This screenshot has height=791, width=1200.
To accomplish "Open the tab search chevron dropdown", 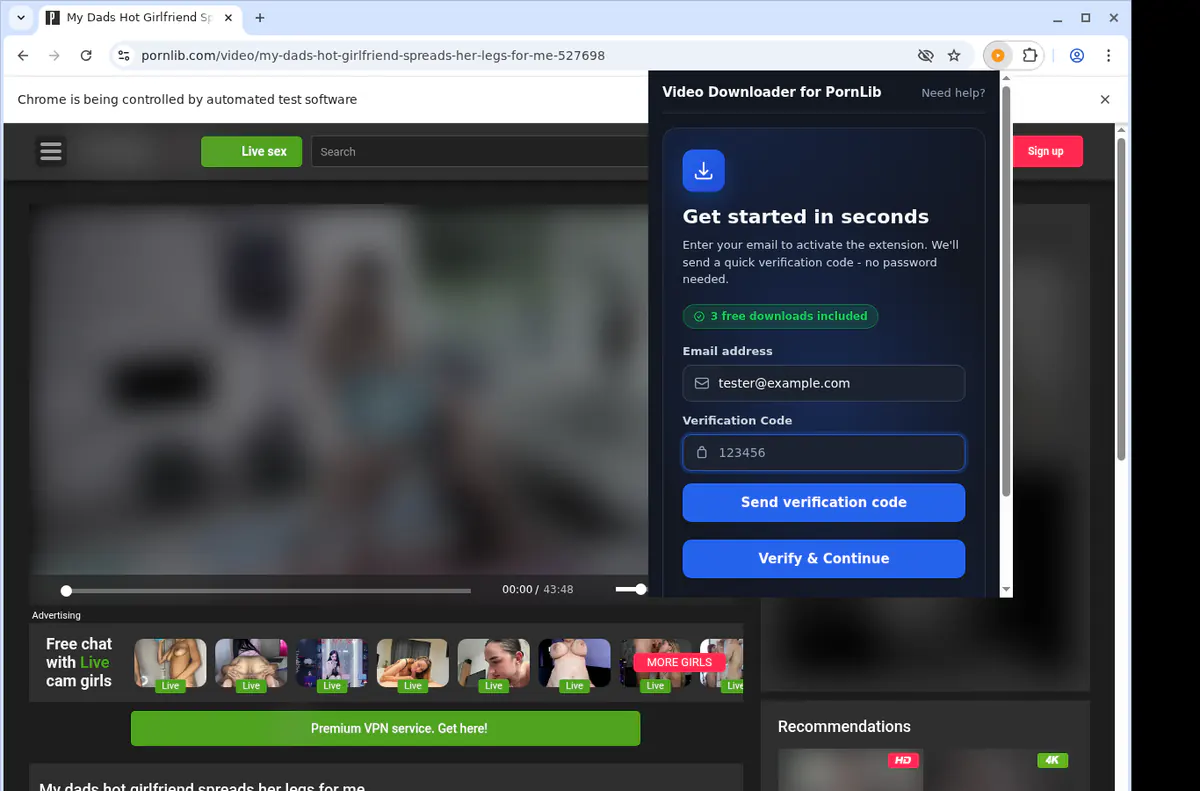I will point(21,18).
